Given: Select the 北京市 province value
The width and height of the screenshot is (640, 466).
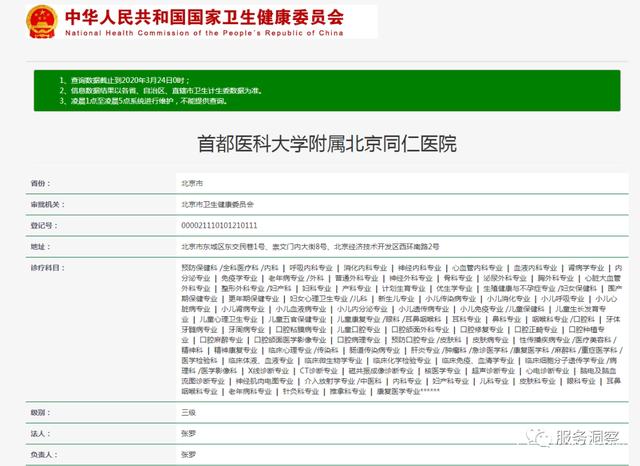Looking at the screenshot, I should coord(192,184).
